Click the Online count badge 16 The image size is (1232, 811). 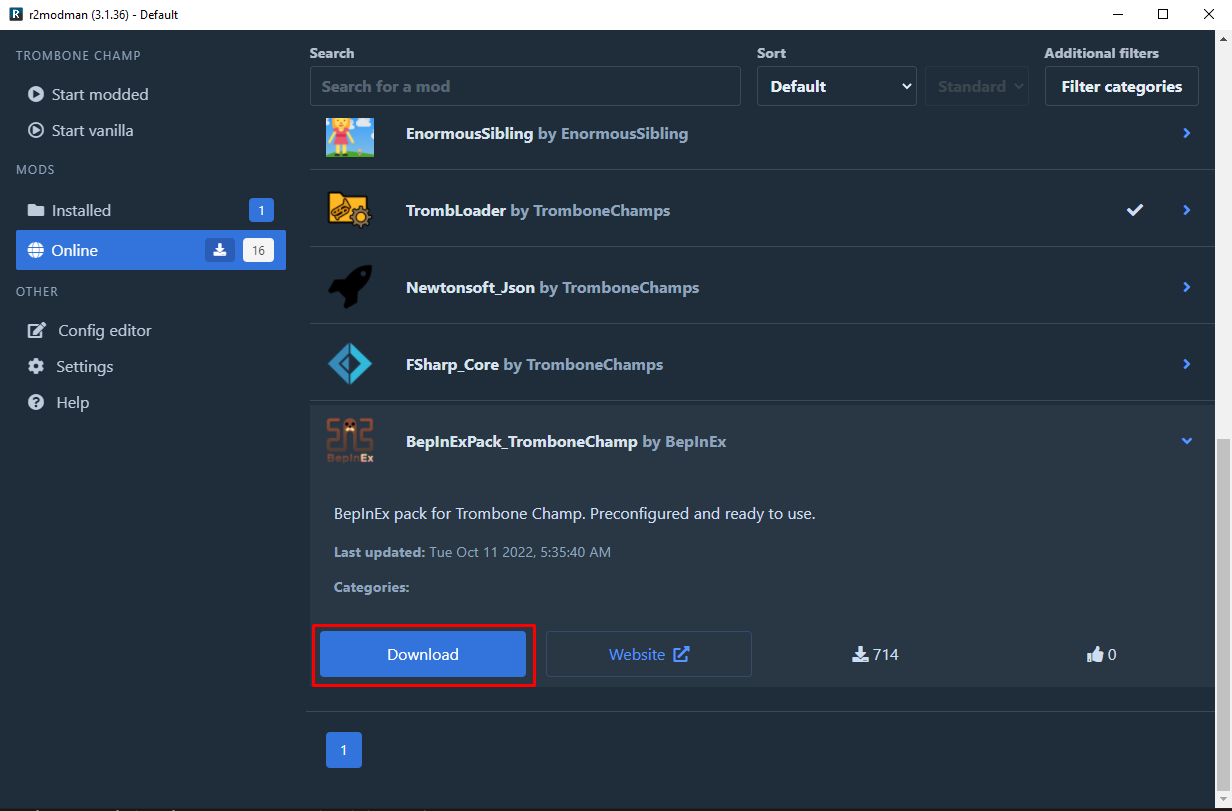(x=258, y=250)
